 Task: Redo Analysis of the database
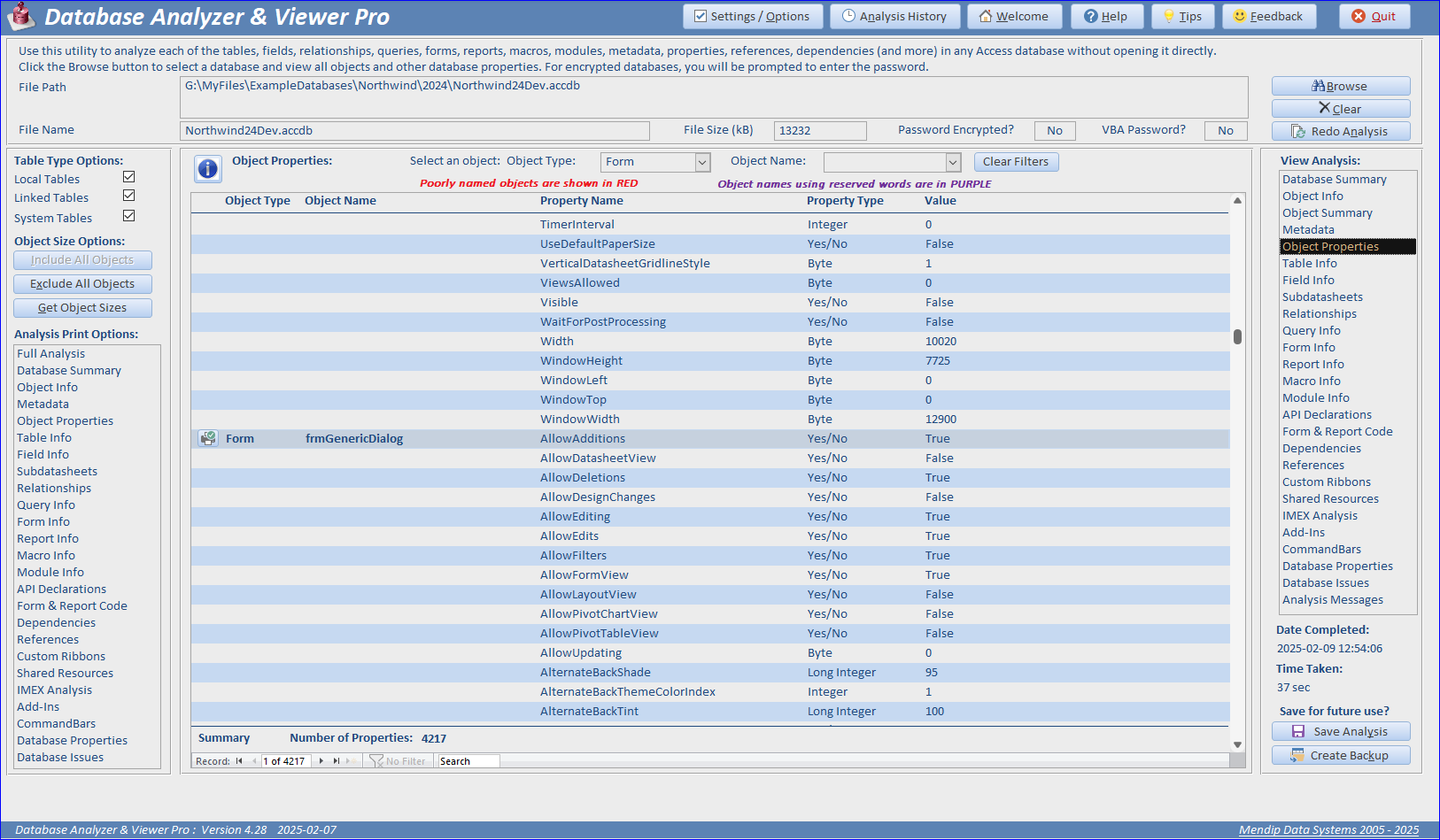click(x=1341, y=131)
